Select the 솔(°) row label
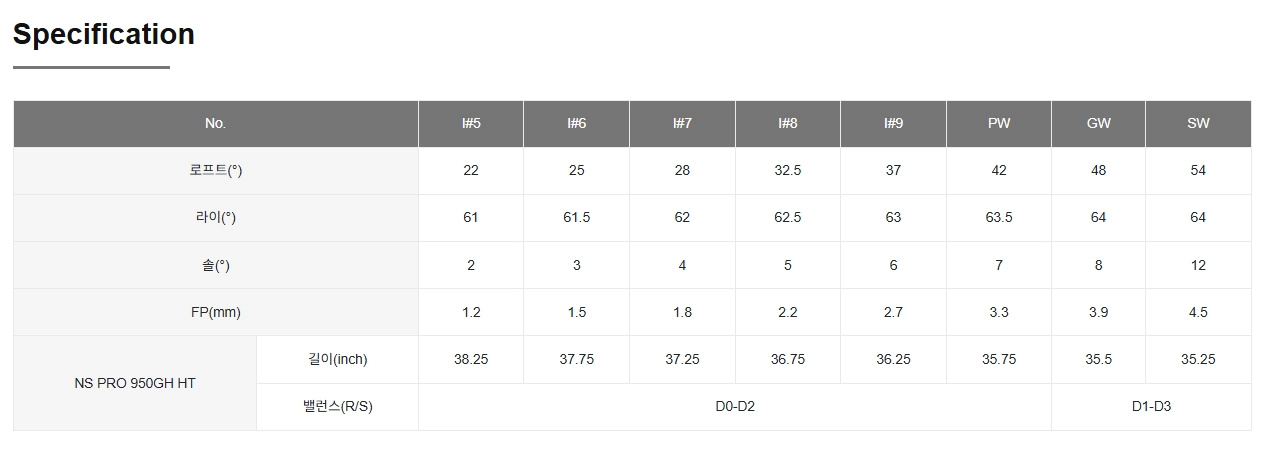 point(216,265)
